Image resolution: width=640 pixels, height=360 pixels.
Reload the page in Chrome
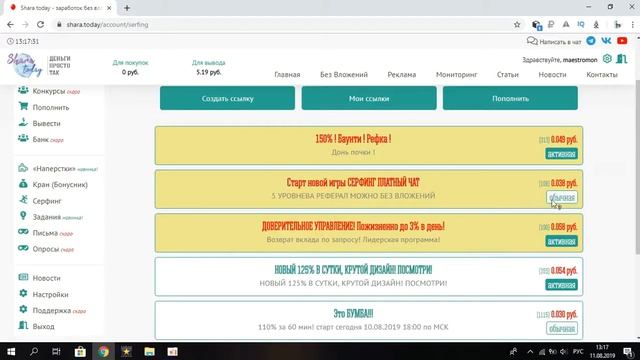40,24
